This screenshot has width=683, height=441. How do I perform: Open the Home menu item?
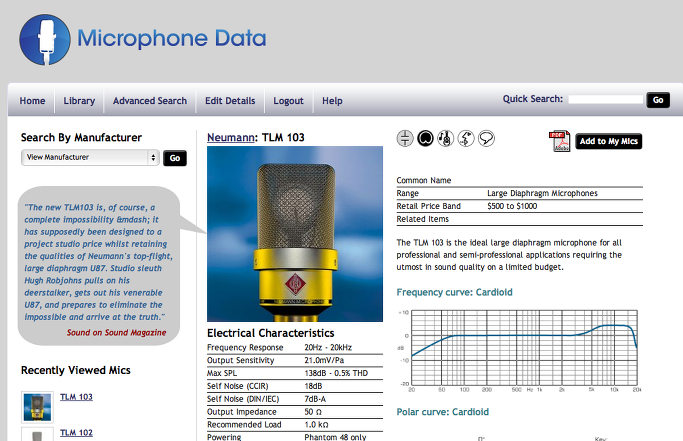pos(32,101)
